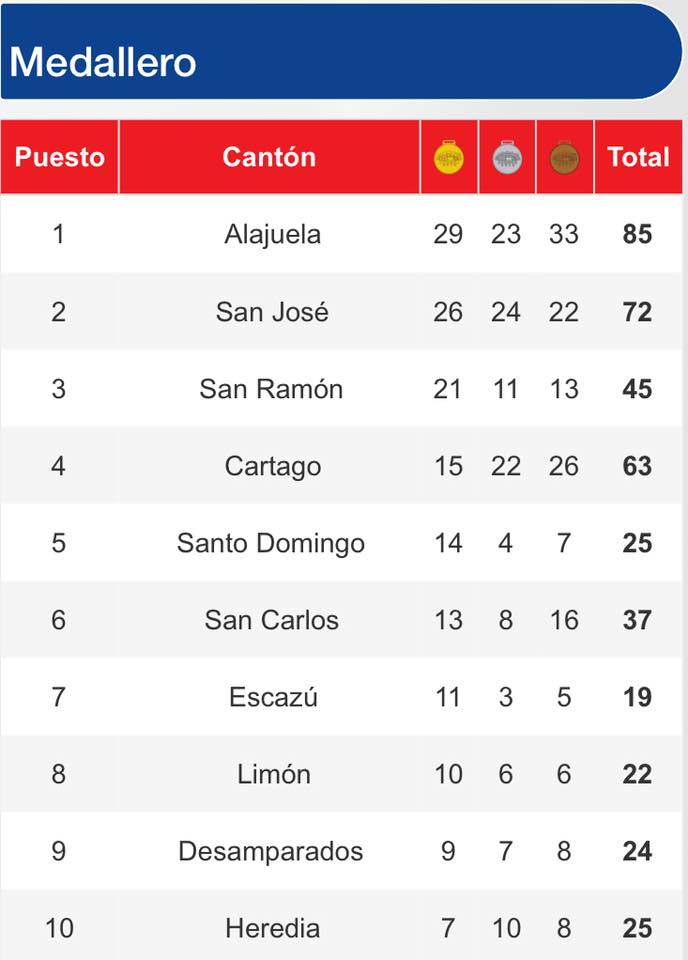The image size is (688, 960).
Task: Select the Puesto column header
Action: click(59, 157)
